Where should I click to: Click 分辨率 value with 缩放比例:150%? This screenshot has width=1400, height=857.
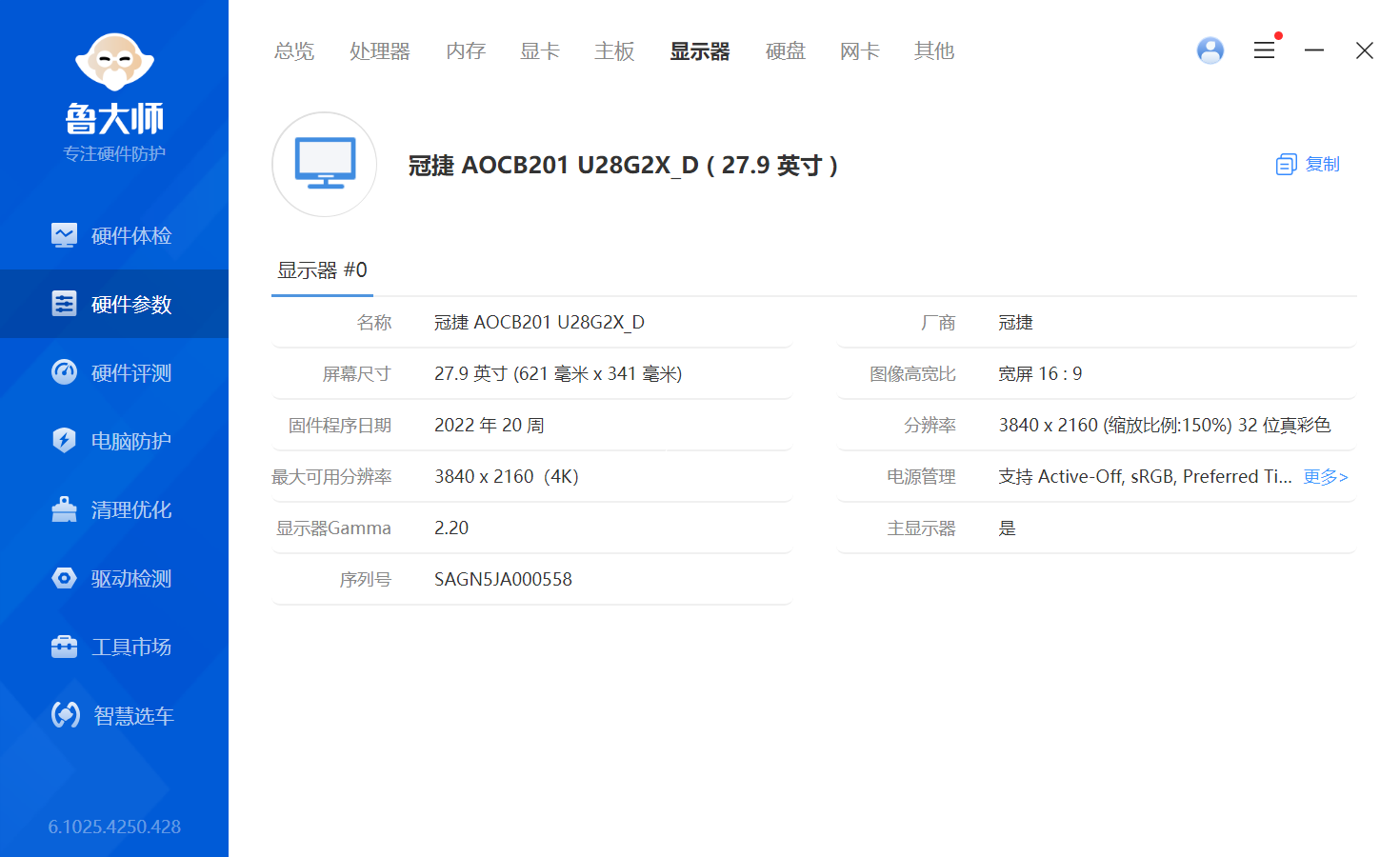point(1164,426)
